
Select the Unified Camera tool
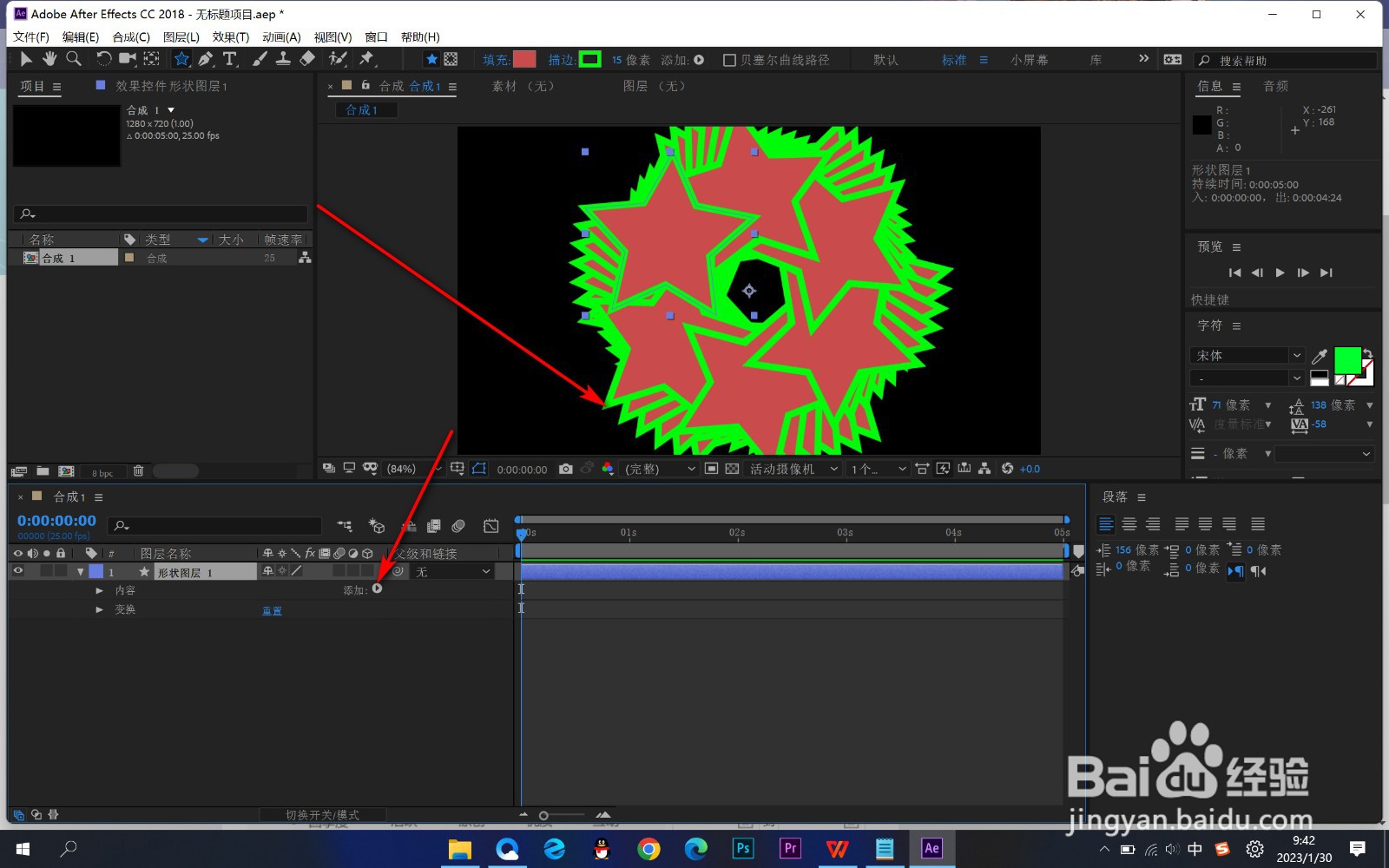[128, 59]
